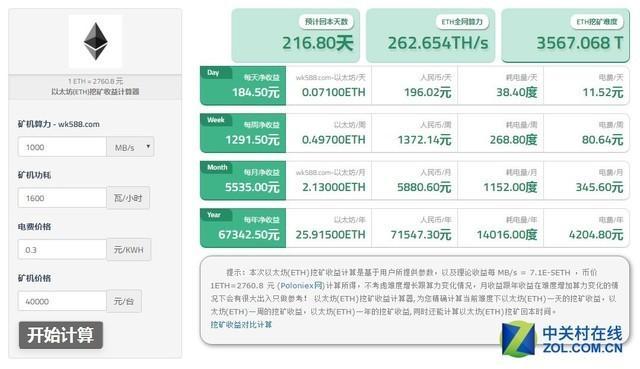Click the Month net profit 5535.00元 cell
The image size is (640, 369).
(x=243, y=180)
